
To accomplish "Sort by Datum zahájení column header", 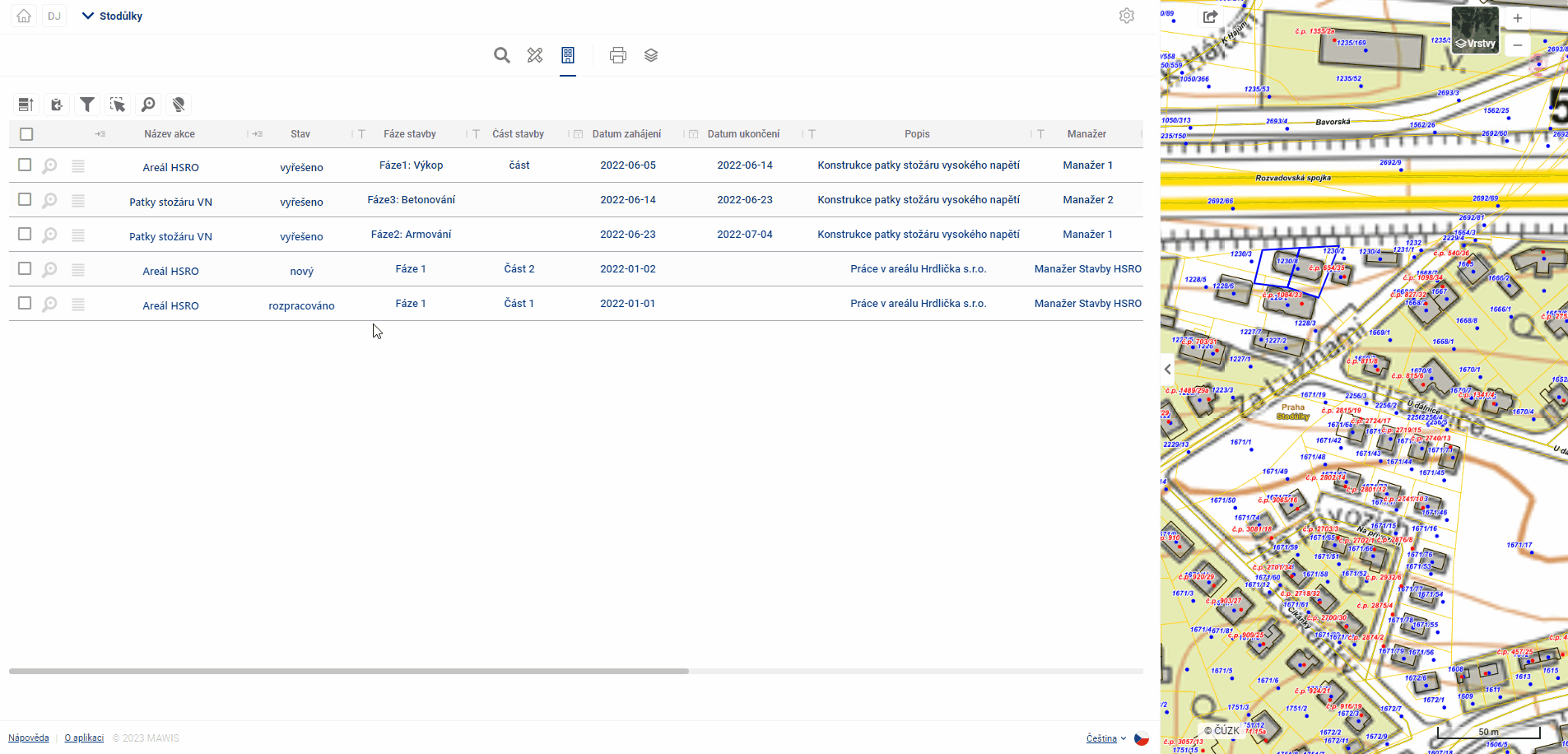I will point(626,134).
